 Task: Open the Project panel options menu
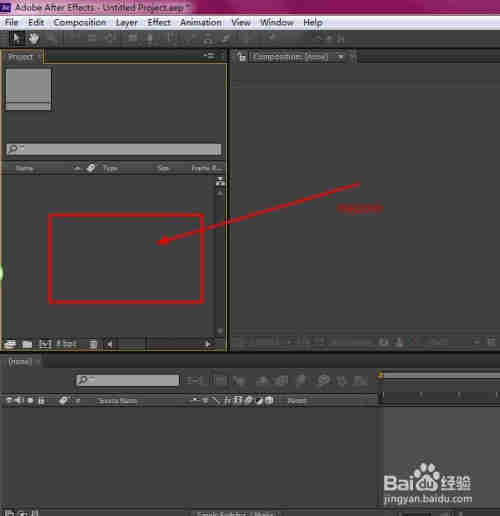[210, 55]
